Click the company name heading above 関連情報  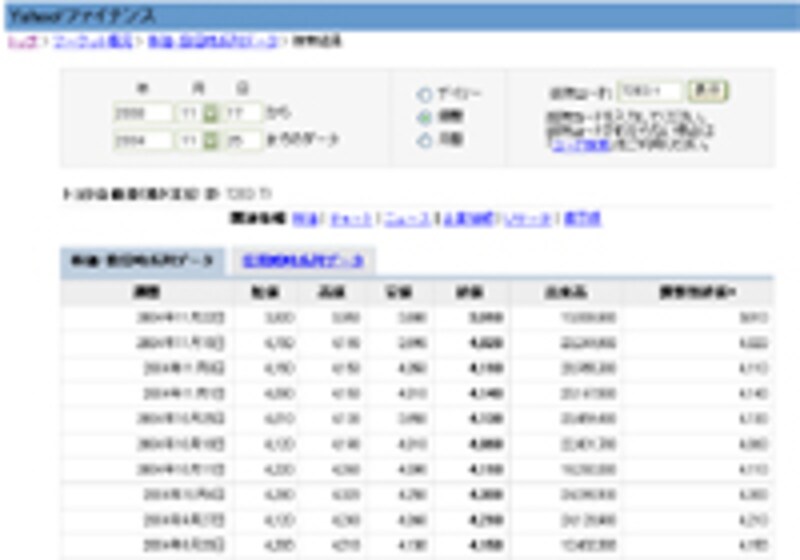click(167, 194)
